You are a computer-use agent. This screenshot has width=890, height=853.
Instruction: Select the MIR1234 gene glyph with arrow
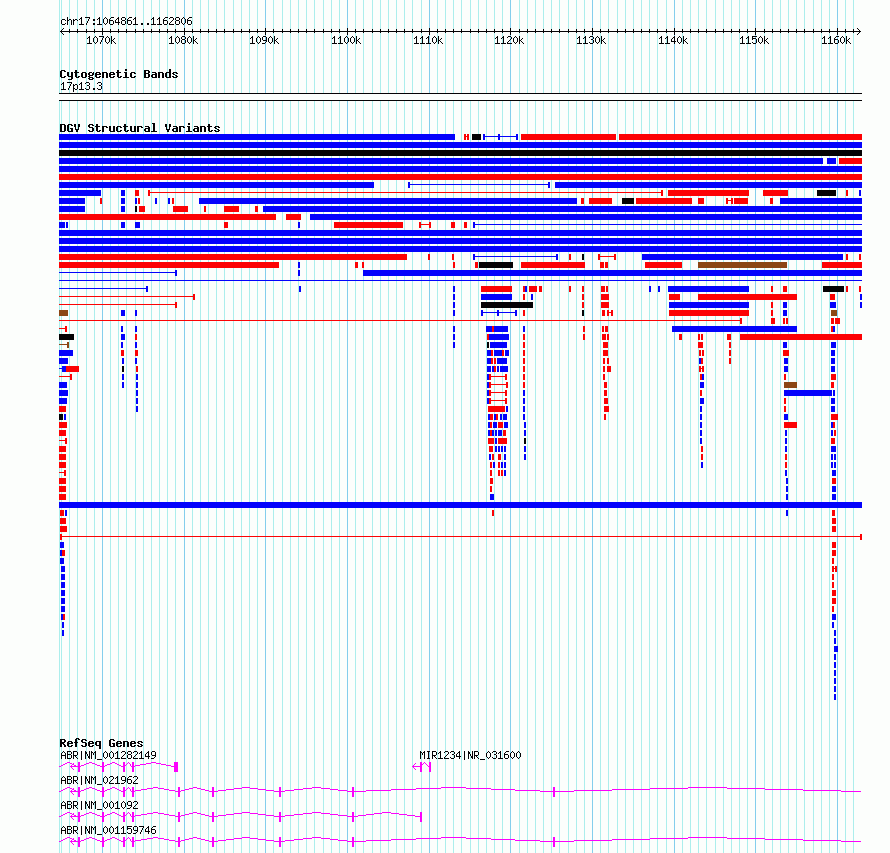pyautogui.click(x=422, y=767)
